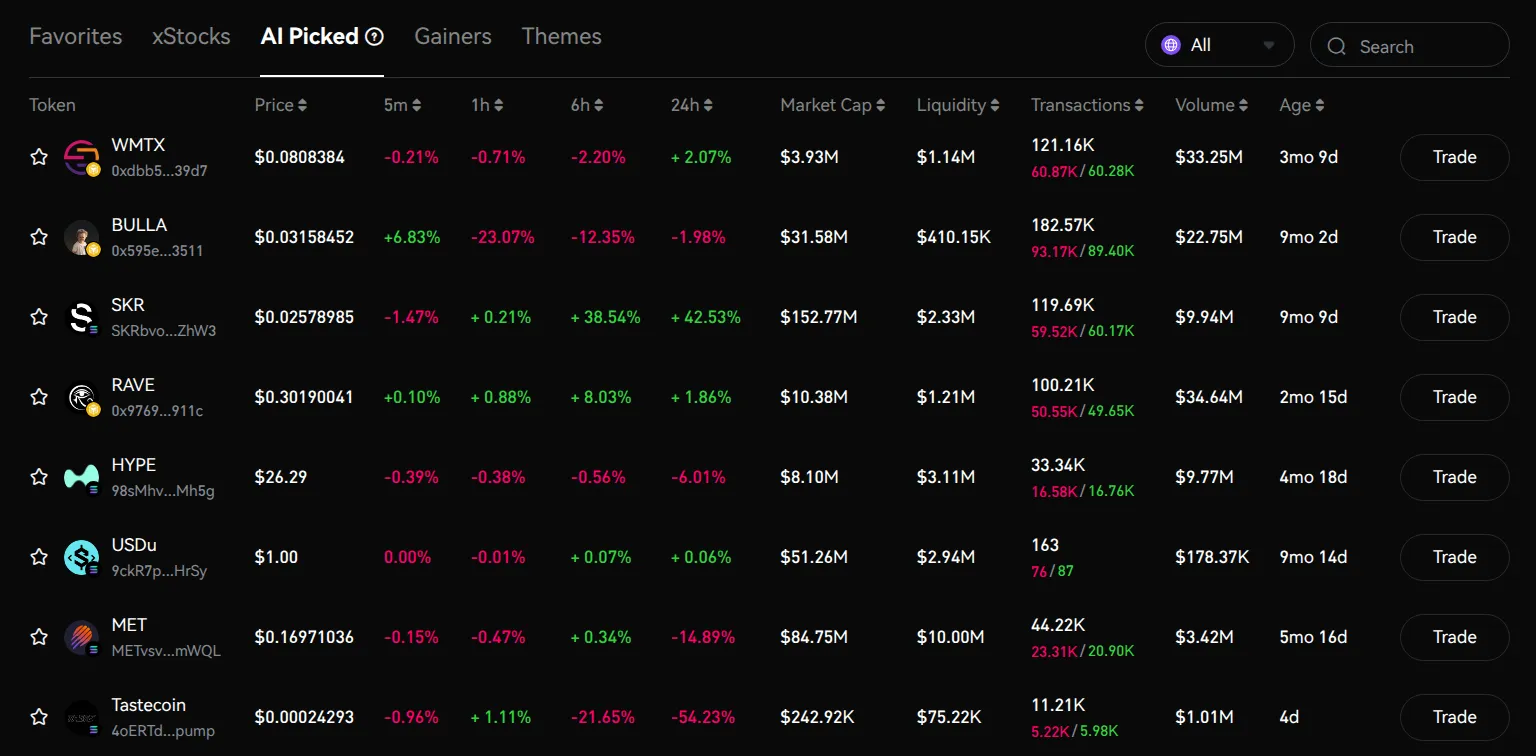This screenshot has width=1536, height=756.
Task: Click the AI Picked help question icon
Action: click(375, 37)
